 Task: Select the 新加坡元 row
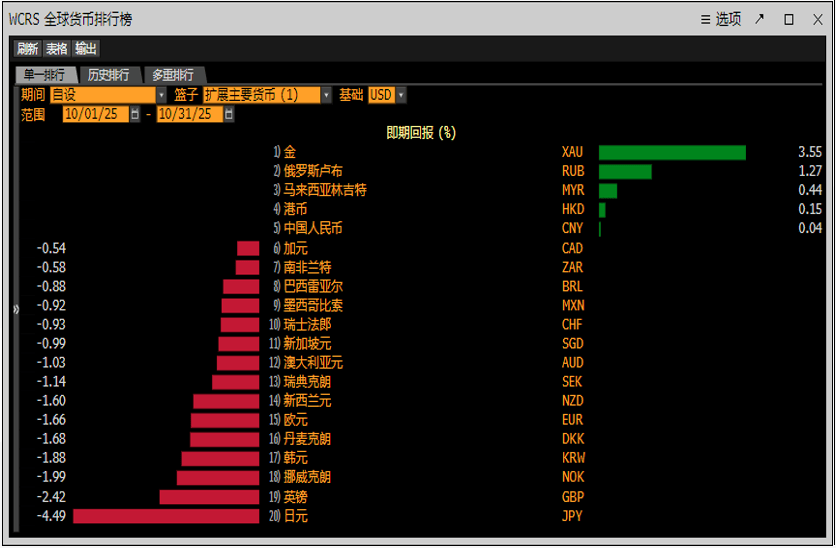click(421, 344)
